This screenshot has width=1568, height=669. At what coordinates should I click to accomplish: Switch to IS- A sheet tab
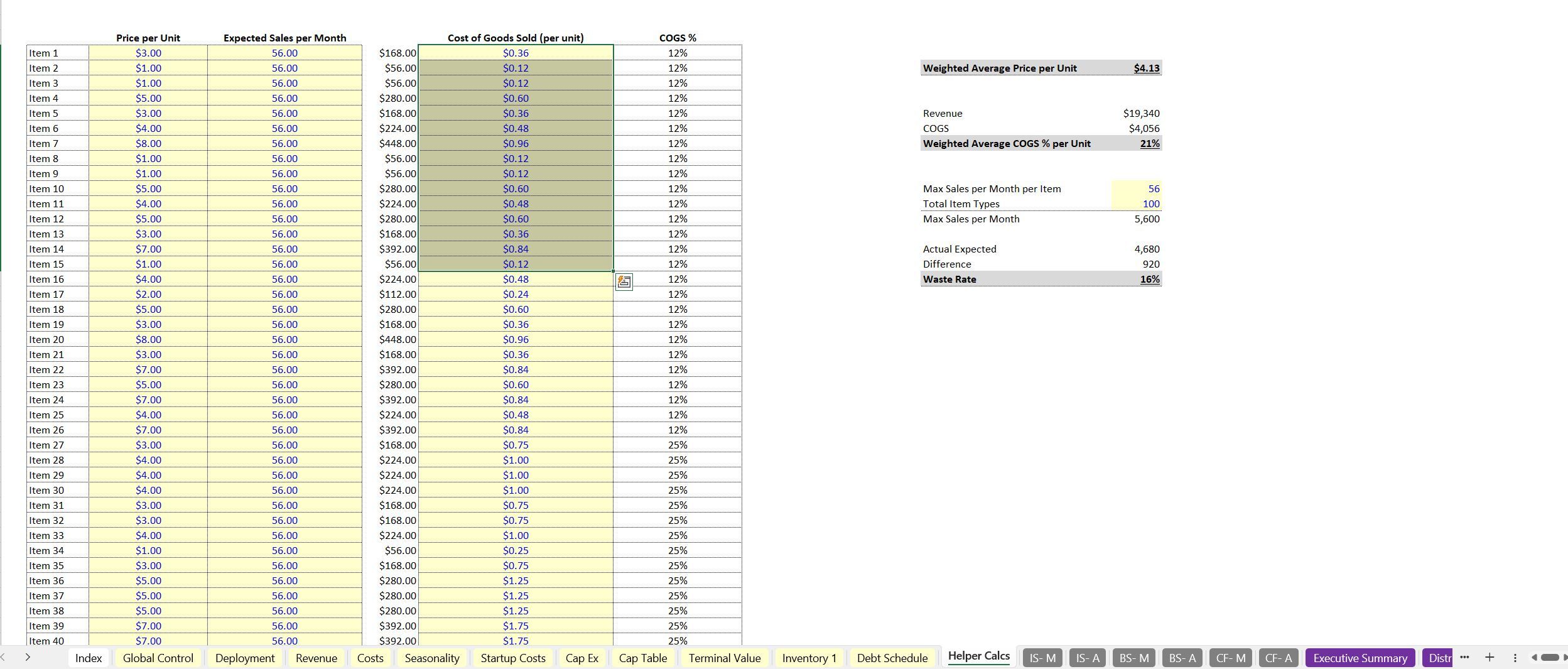(x=1088, y=658)
